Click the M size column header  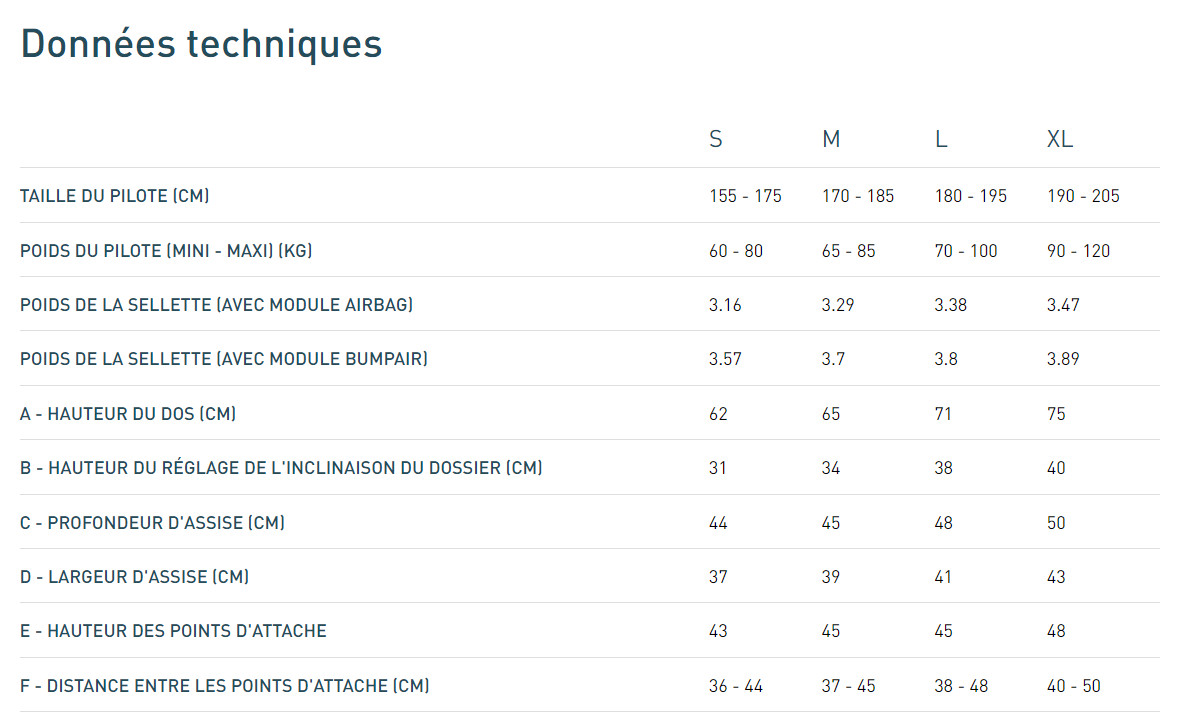(831, 139)
